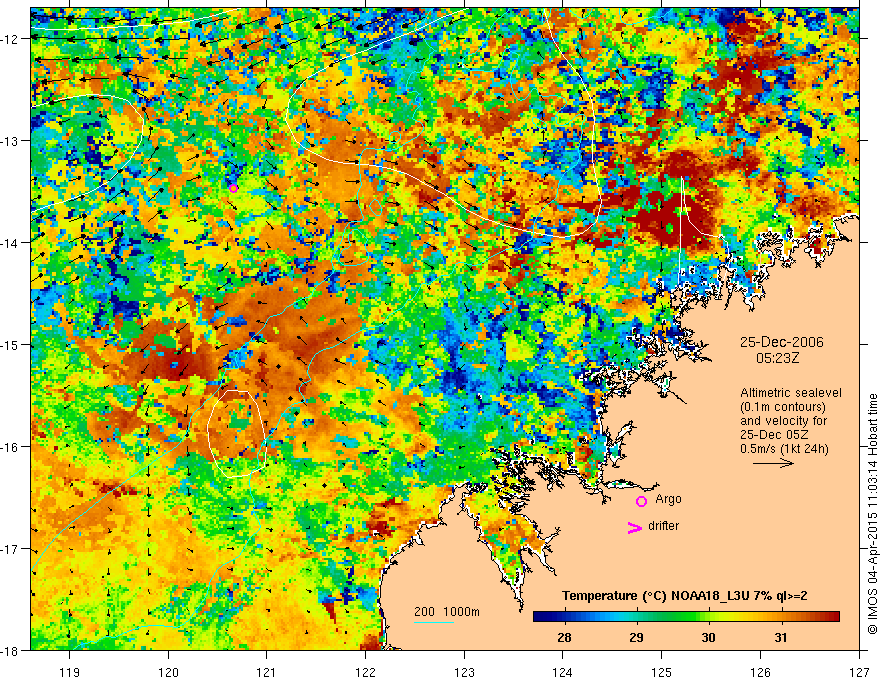Screen dimensions: 880x680
Task: Click the latitude label -17
Action: [10, 548]
